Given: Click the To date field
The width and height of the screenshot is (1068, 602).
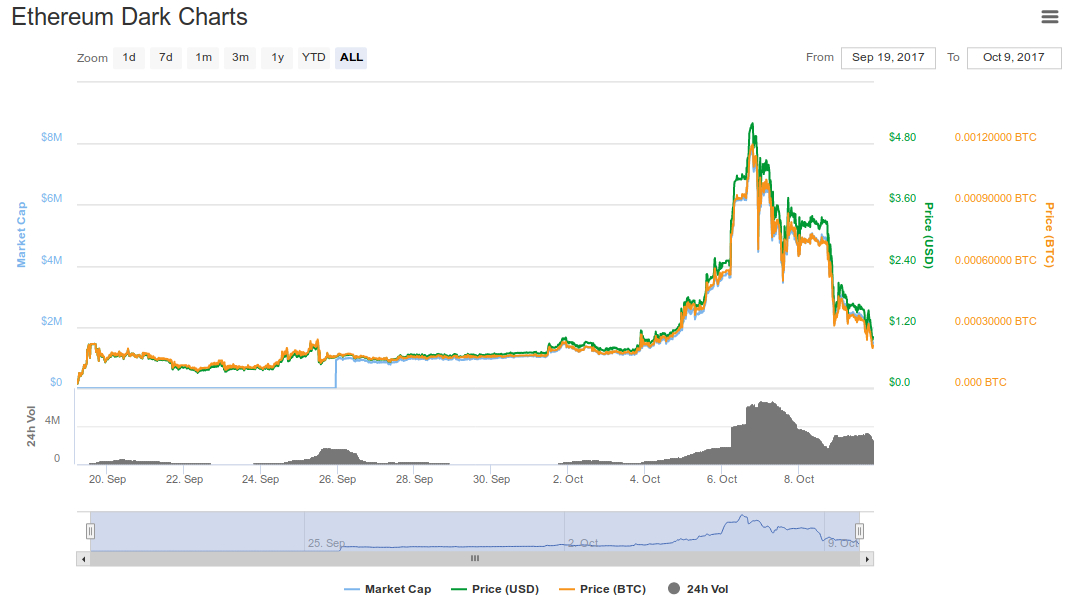Looking at the screenshot, I should (x=1014, y=58).
